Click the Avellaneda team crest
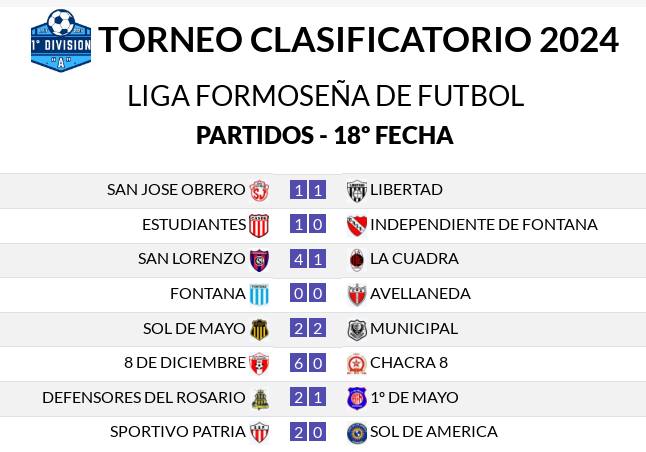The height and width of the screenshot is (452, 646). [356, 295]
